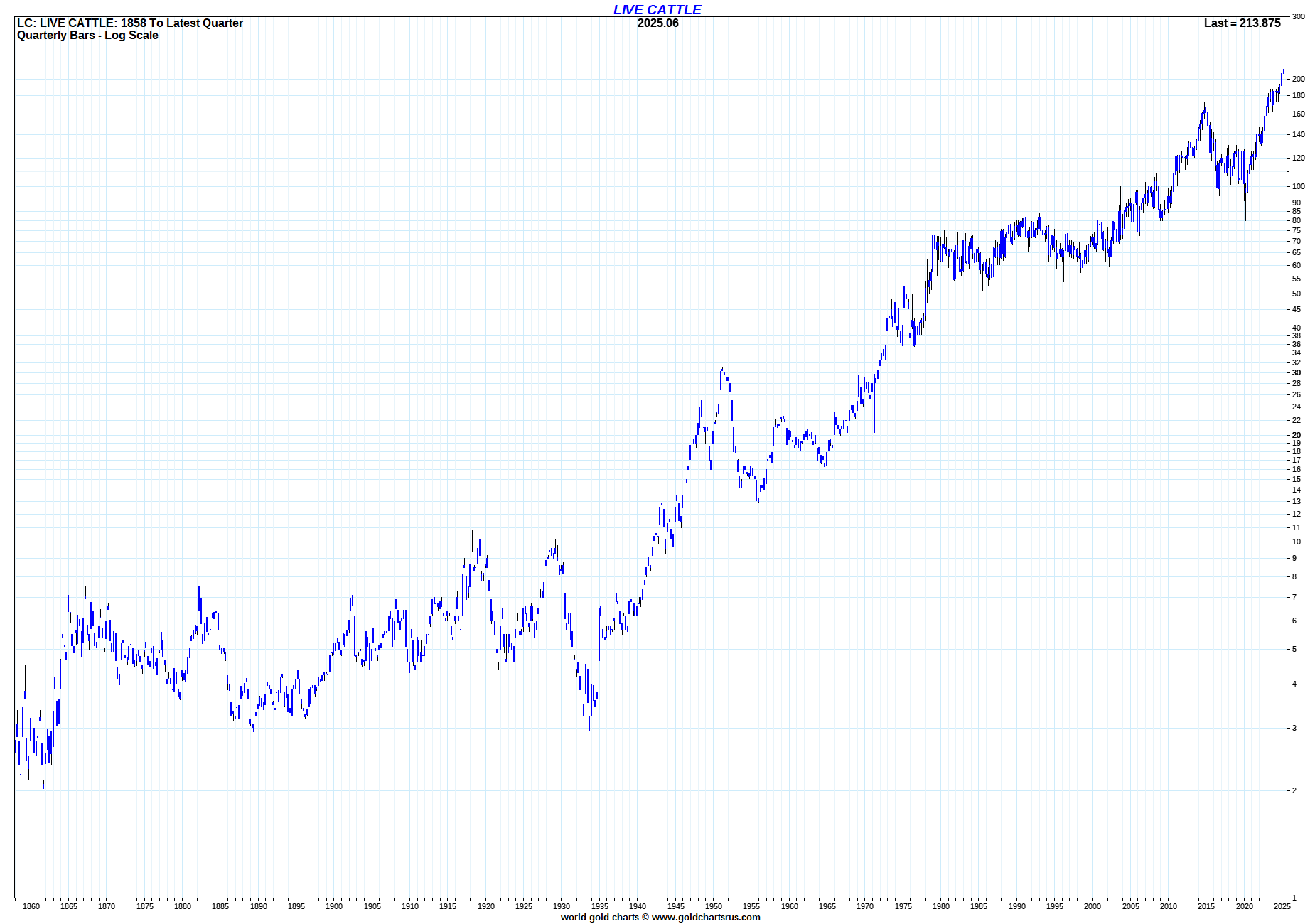Click the Last = 213.875 value
This screenshot has width=1315, height=924.
pyautogui.click(x=1242, y=23)
